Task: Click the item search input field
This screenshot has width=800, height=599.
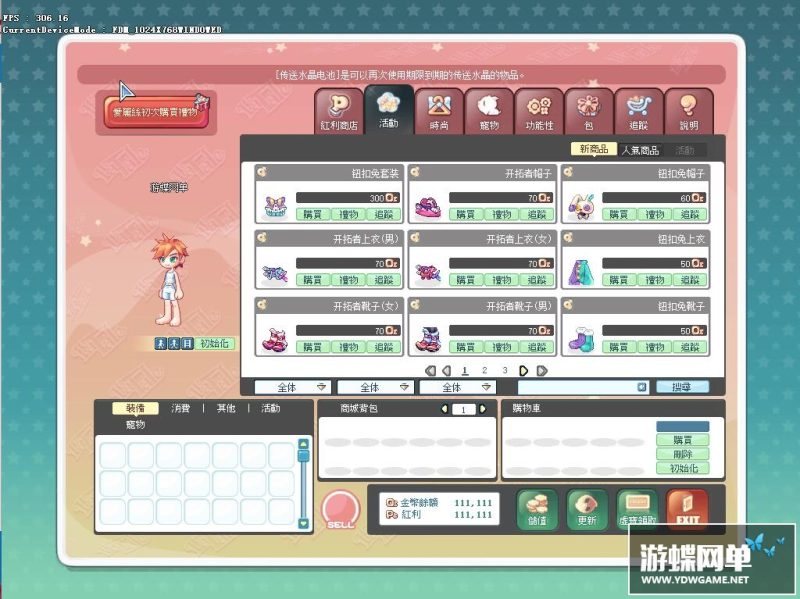Action: click(583, 387)
